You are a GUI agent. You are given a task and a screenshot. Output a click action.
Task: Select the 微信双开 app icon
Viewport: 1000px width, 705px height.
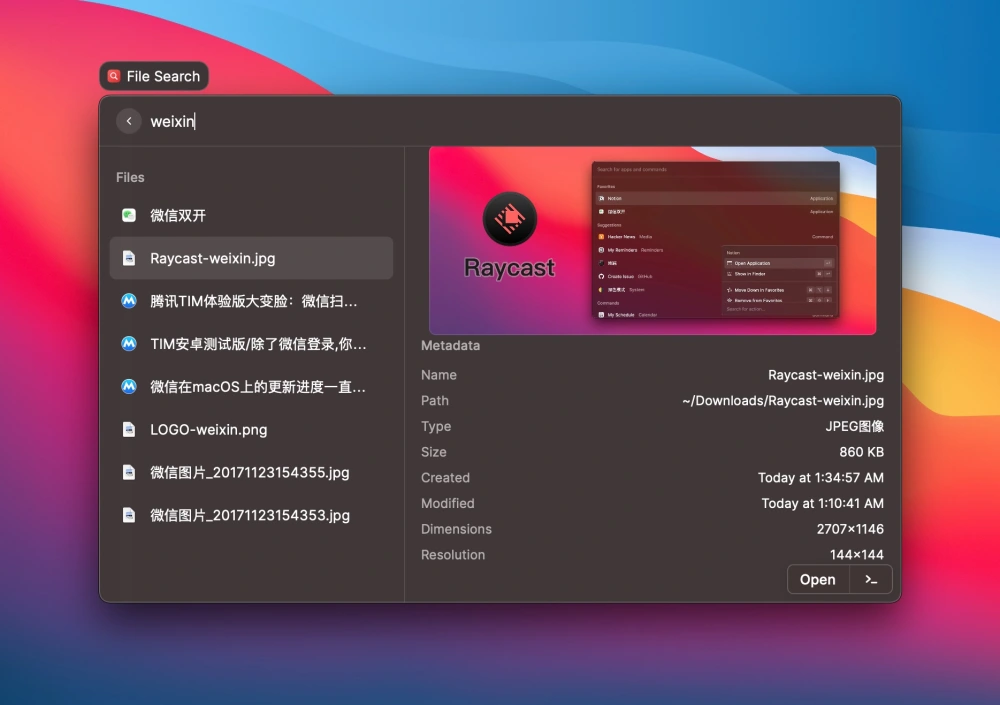click(129, 215)
